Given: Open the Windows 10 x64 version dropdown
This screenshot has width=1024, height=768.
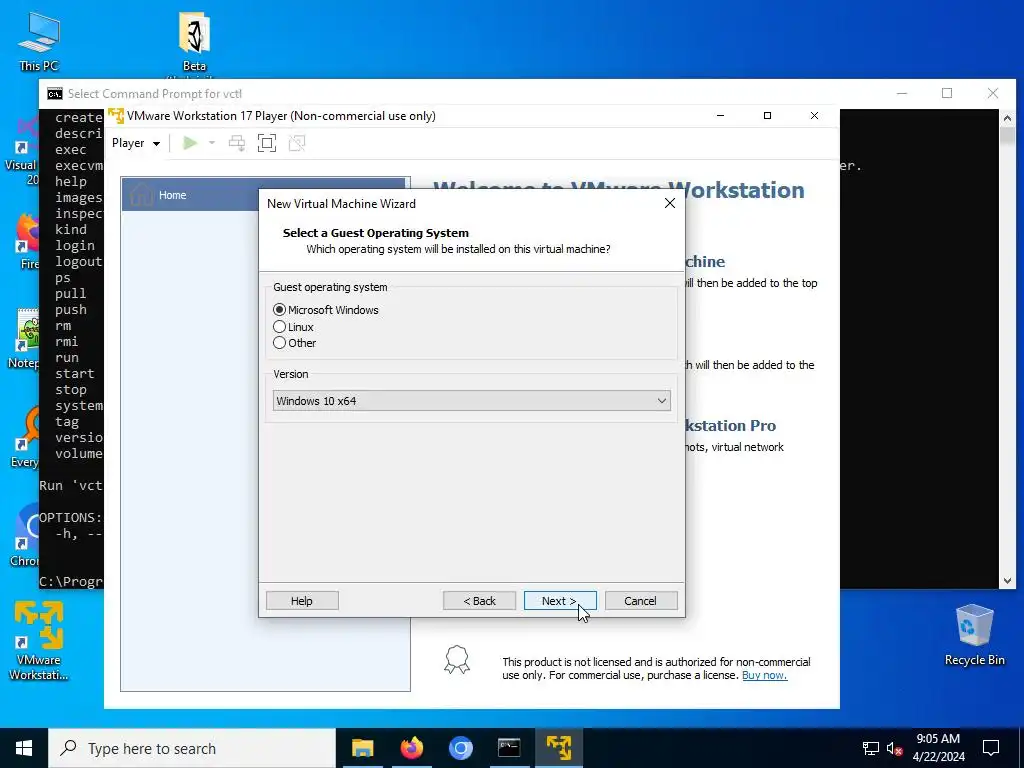Looking at the screenshot, I should pos(472,401).
